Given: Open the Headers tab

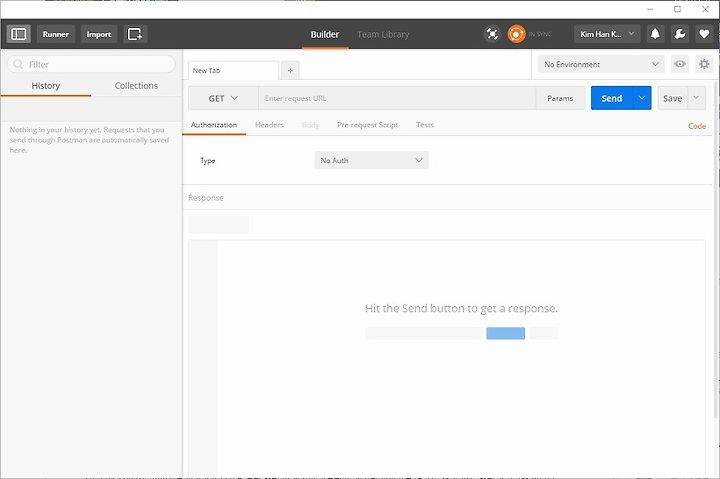Looking at the screenshot, I should coord(269,125).
